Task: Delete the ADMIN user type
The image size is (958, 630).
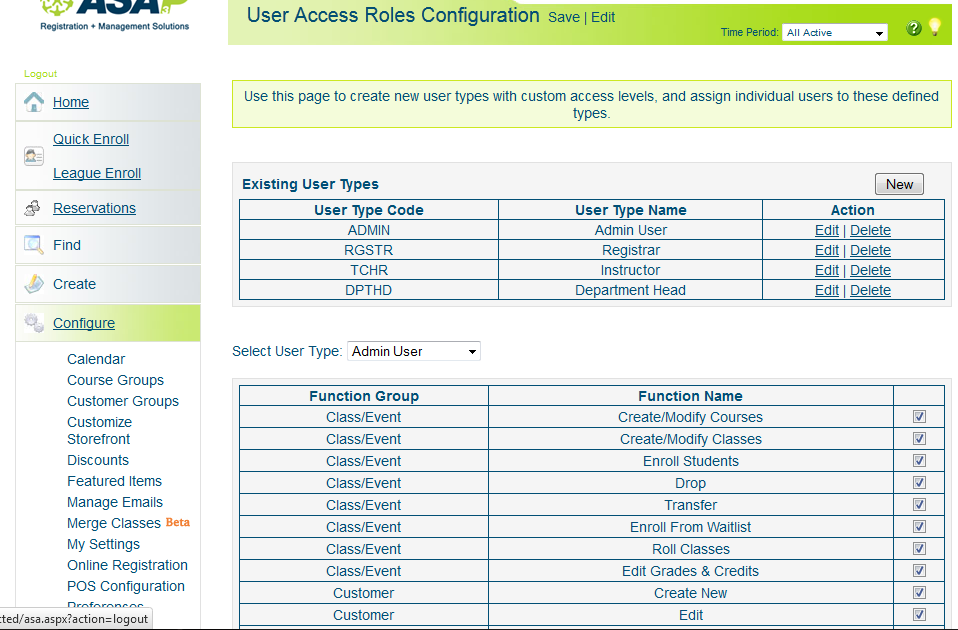Action: (870, 230)
